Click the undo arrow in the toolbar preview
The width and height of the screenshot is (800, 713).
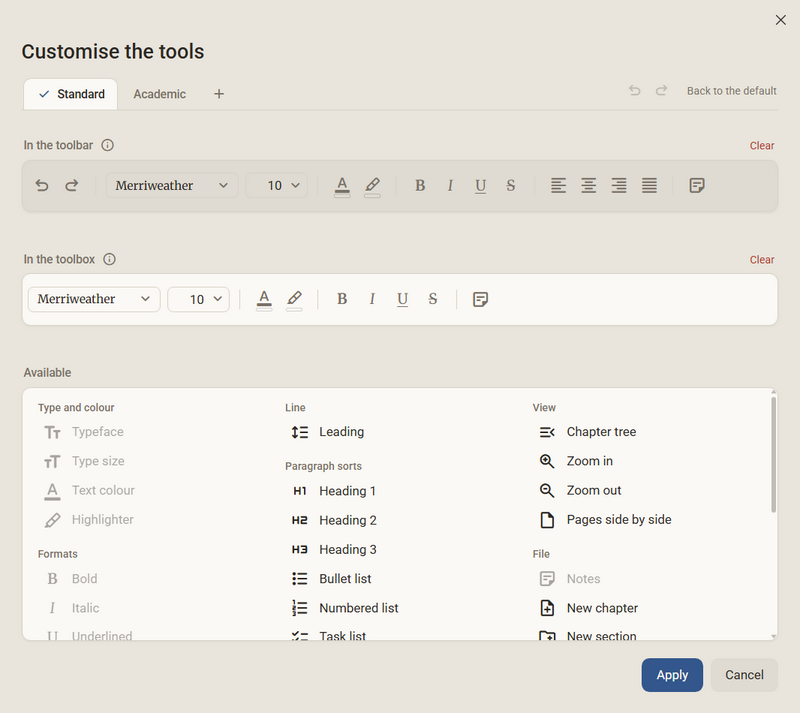(42, 185)
